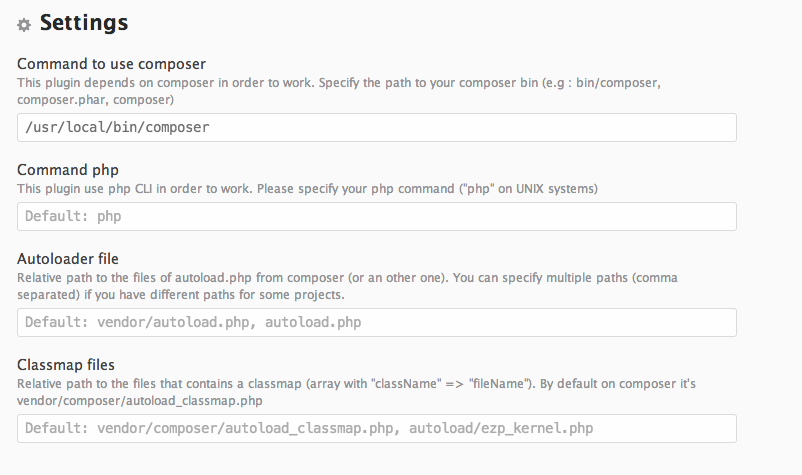This screenshot has width=802, height=475.
Task: Click the Settings heading text
Action: tap(84, 23)
